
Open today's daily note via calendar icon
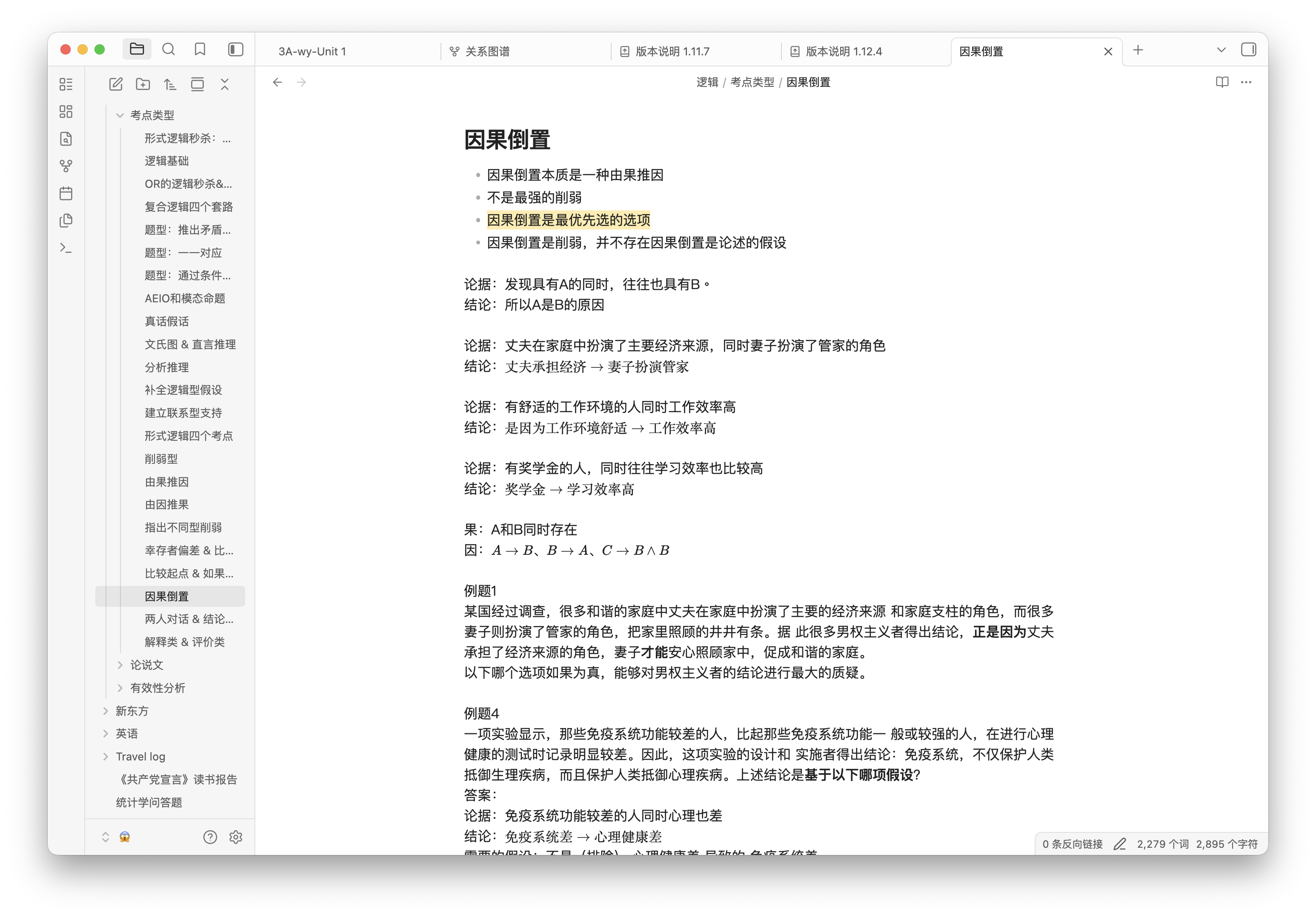click(66, 193)
